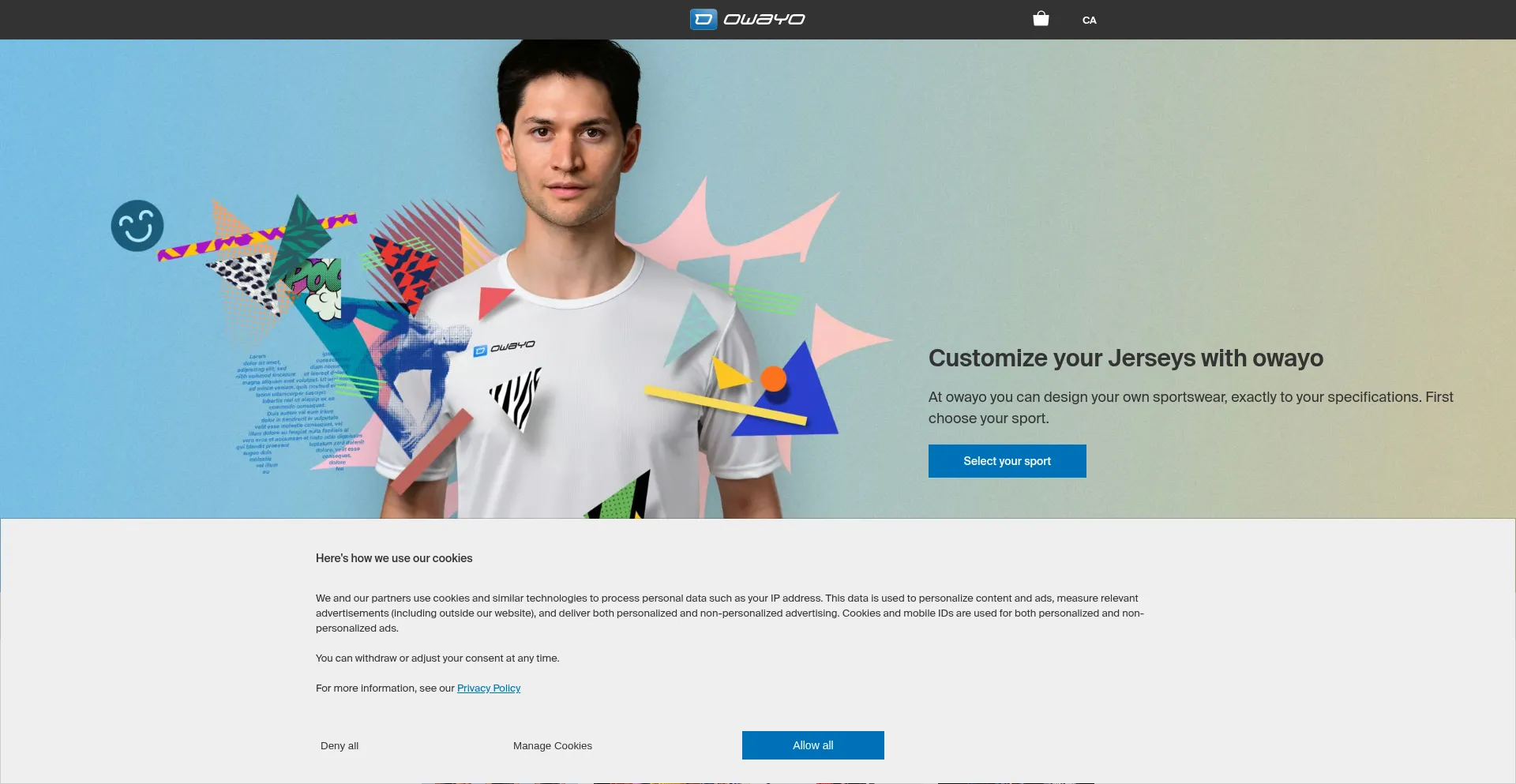The image size is (1516, 784).
Task: Open the Privacy Policy link
Action: click(x=489, y=688)
